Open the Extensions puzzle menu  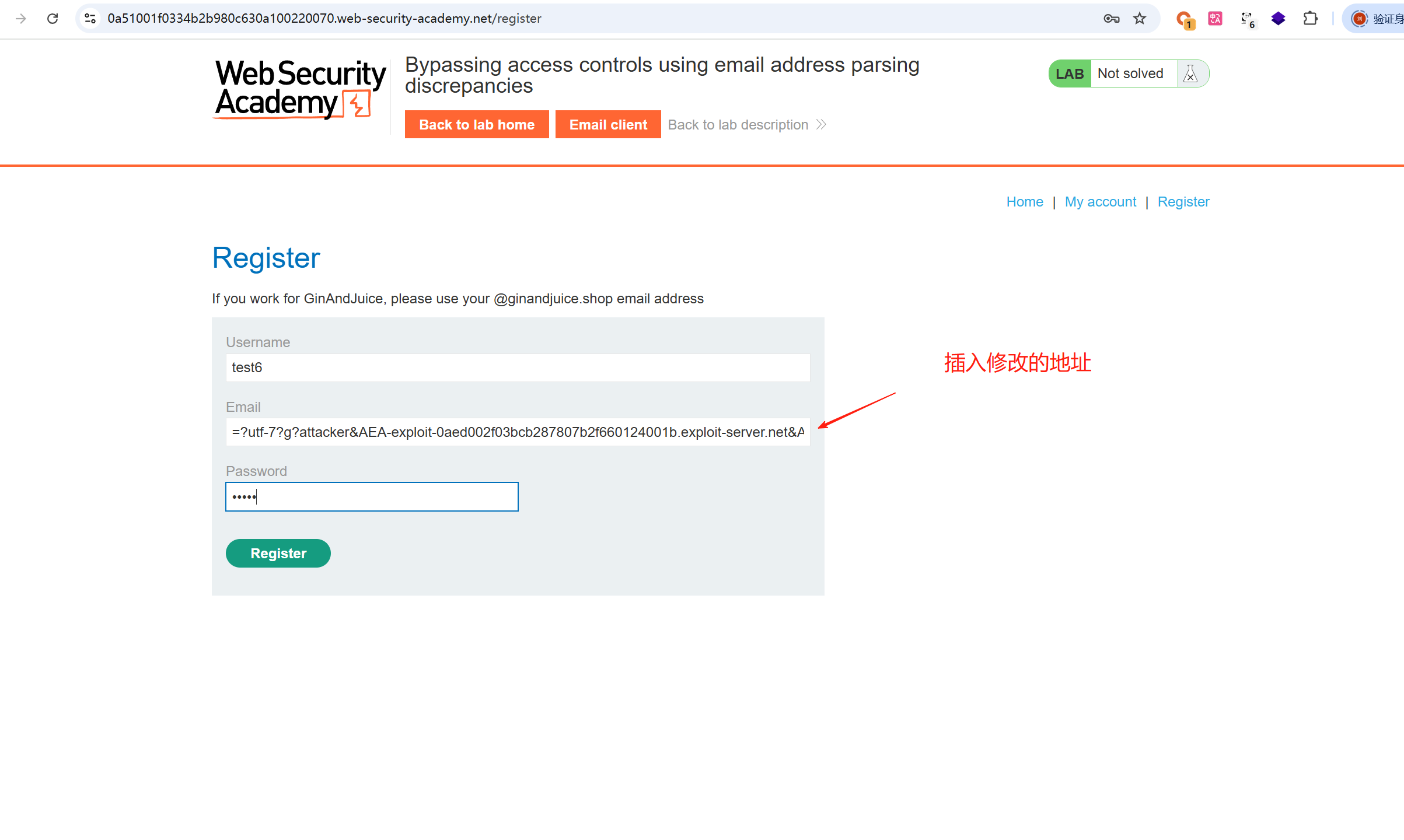[x=1310, y=19]
